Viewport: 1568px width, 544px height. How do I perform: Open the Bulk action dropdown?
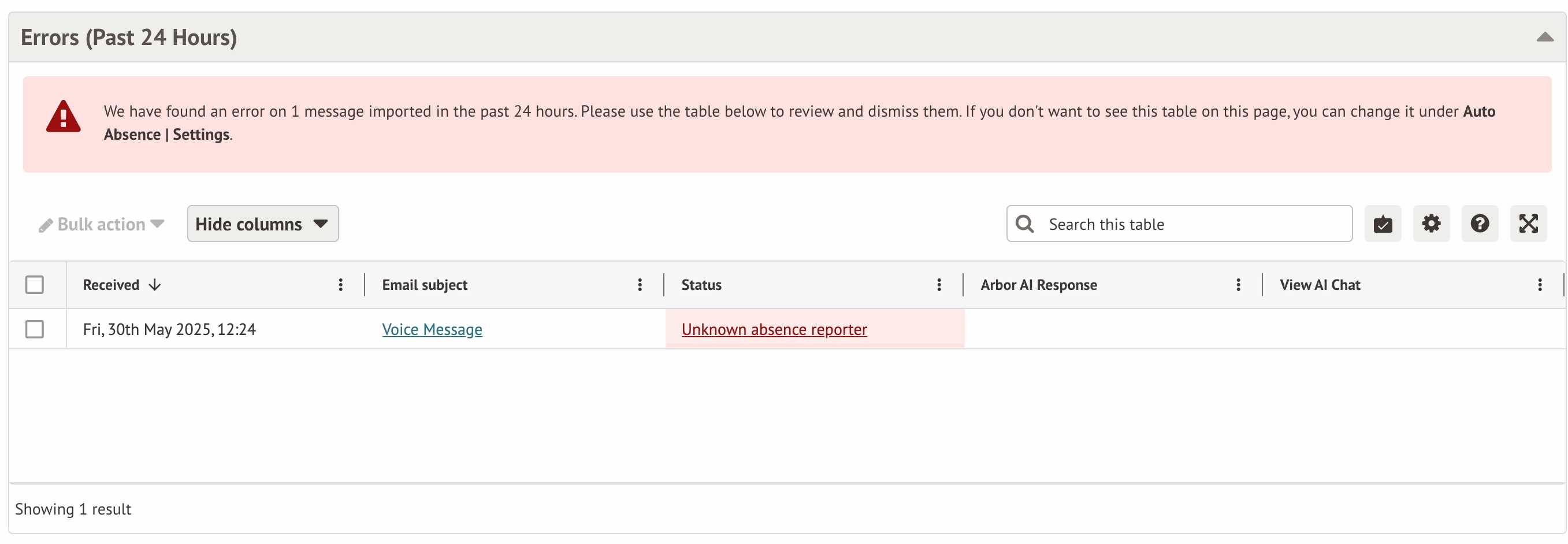click(x=102, y=225)
